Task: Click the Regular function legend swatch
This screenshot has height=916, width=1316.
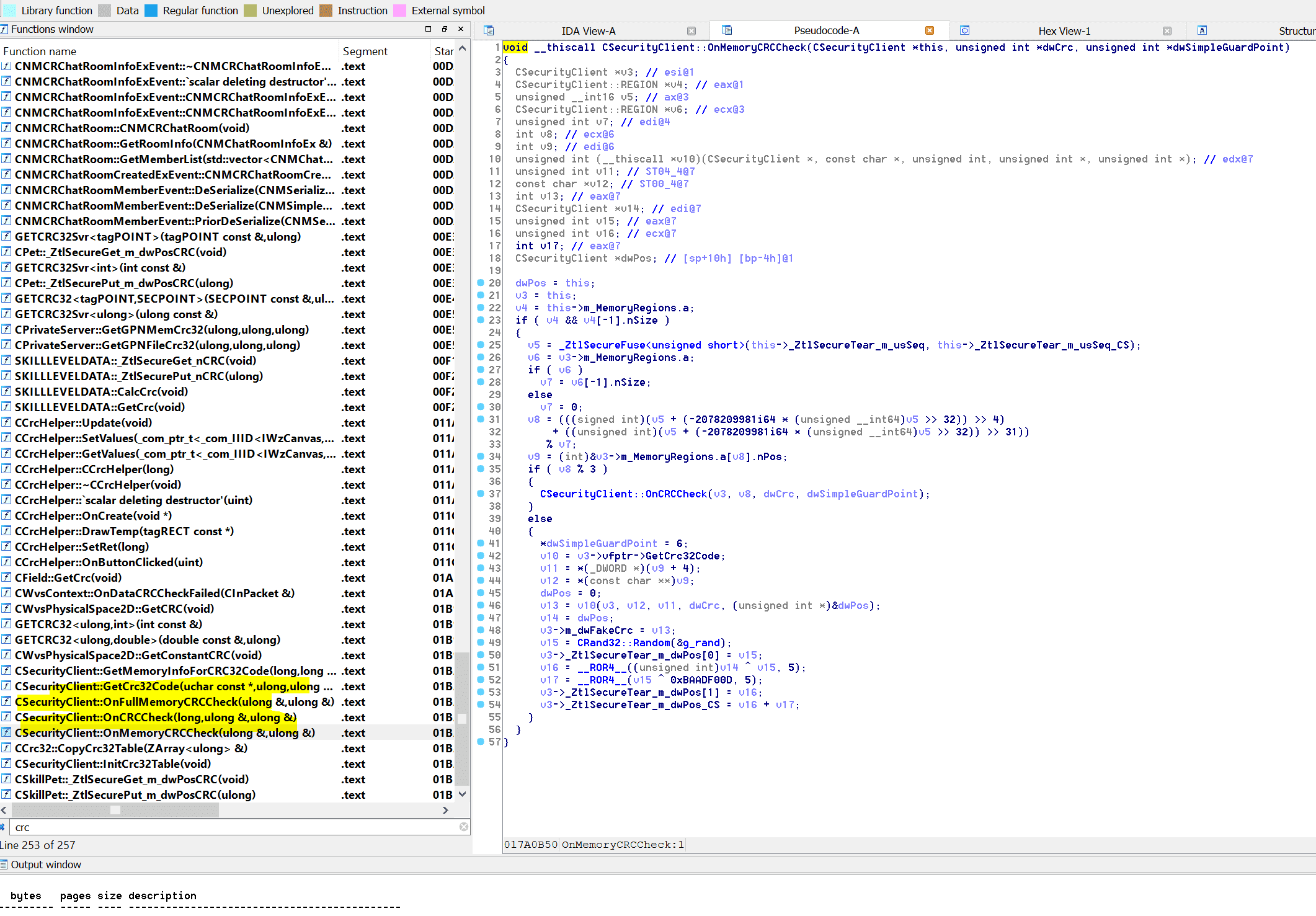Action: pyautogui.click(x=151, y=11)
